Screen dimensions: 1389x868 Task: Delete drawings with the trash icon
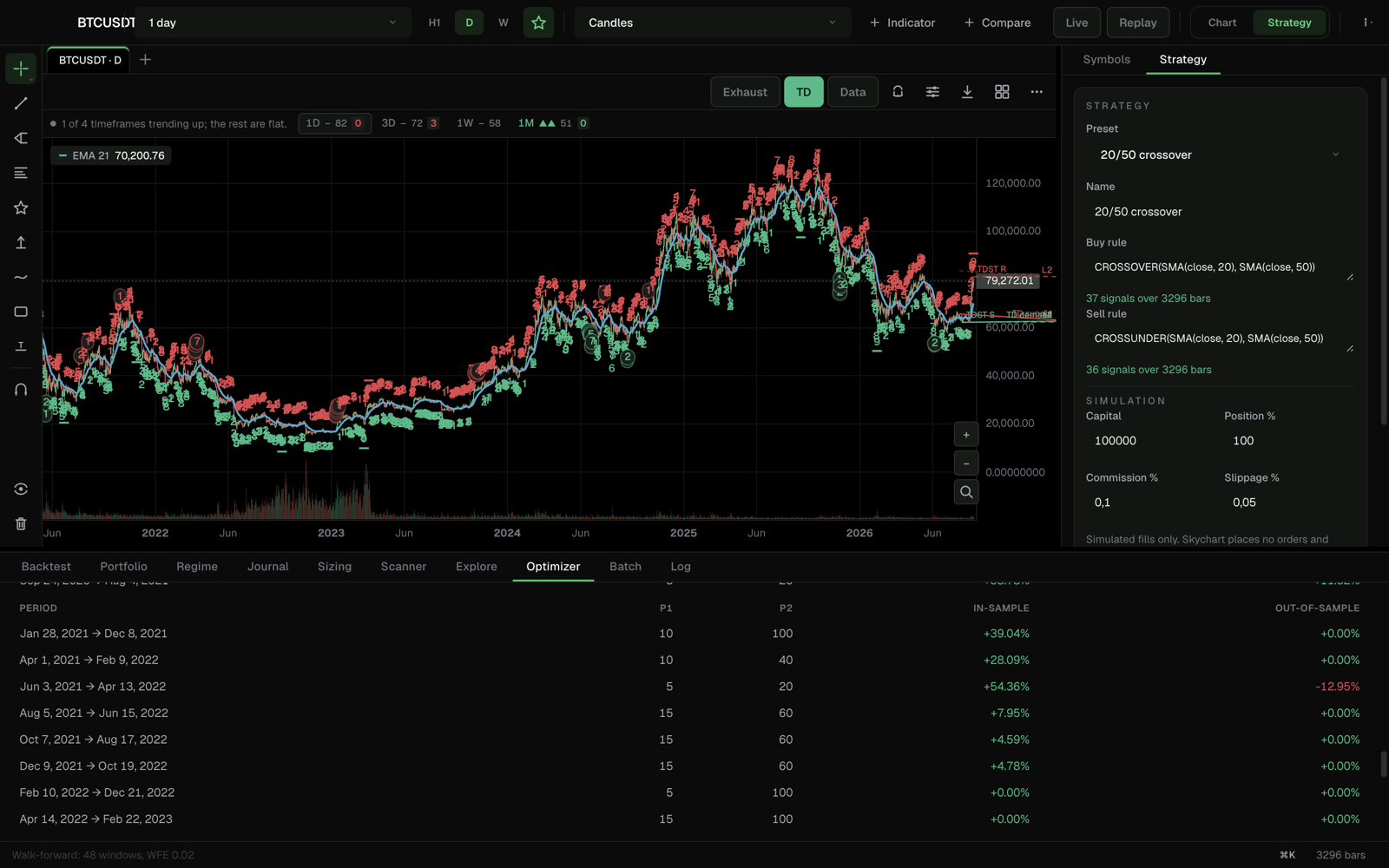point(21,523)
